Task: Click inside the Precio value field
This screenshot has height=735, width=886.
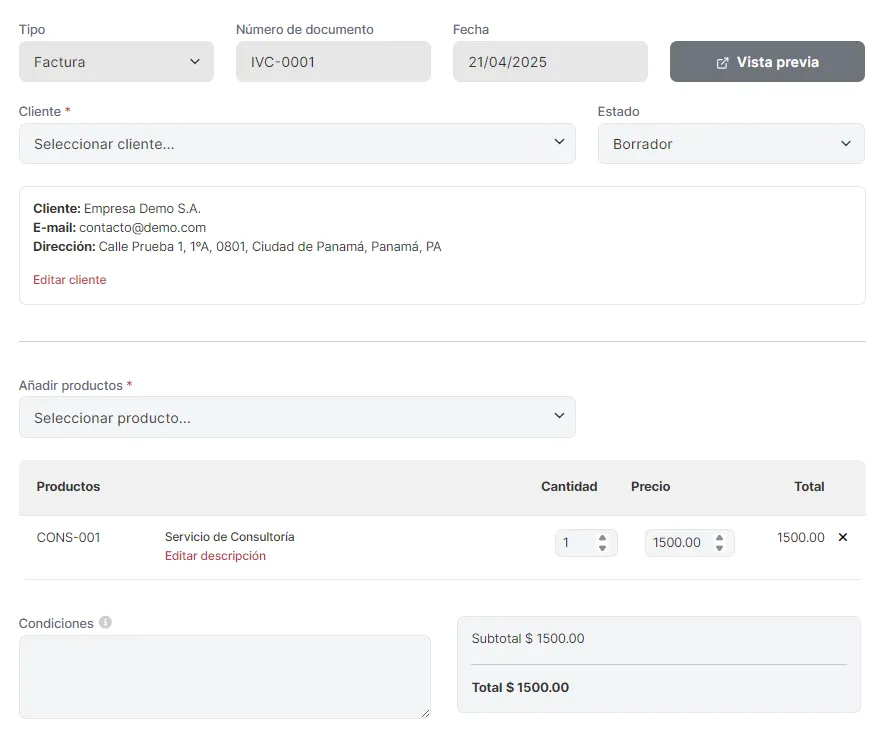Action: click(677, 543)
